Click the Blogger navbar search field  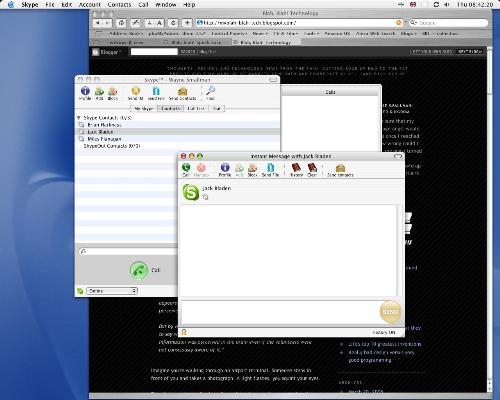(154, 52)
